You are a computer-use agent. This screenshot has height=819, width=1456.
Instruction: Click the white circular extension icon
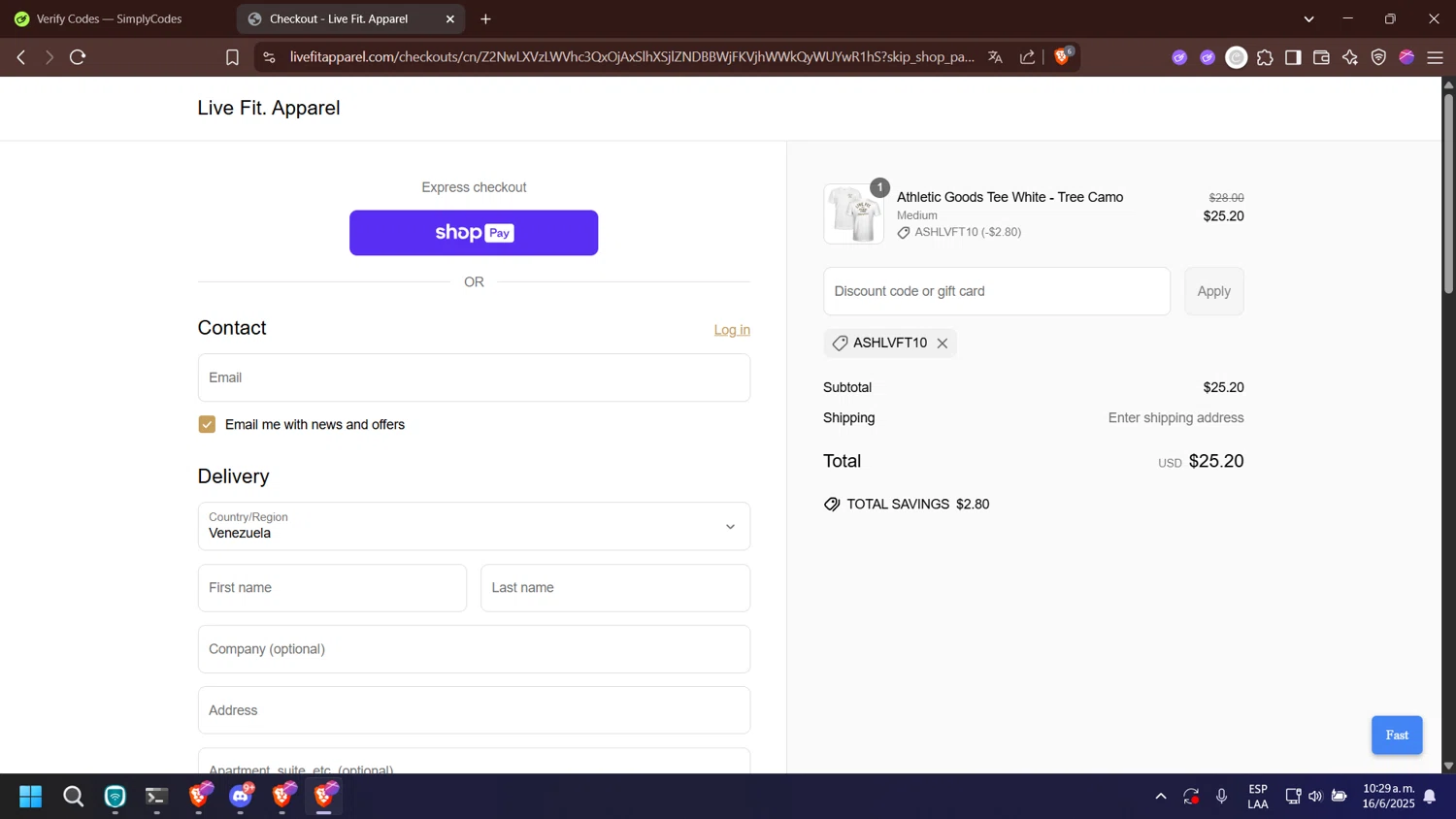(1236, 57)
